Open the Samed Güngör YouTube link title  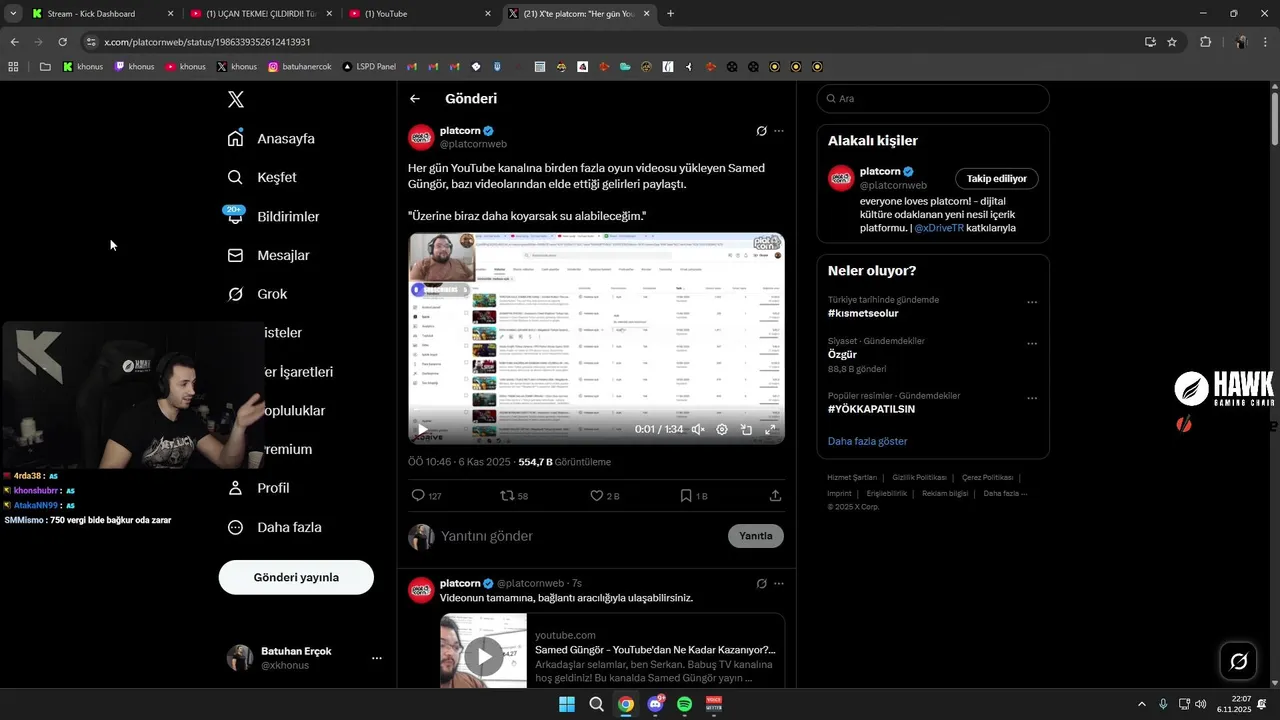[x=655, y=650]
